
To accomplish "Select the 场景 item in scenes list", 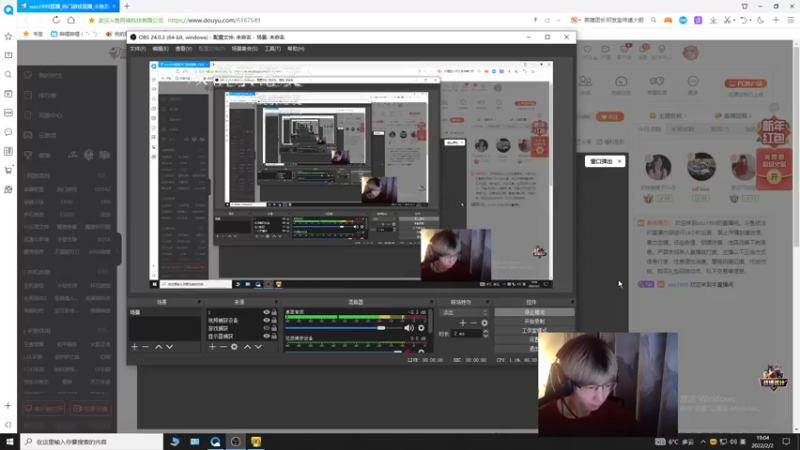I will click(x=164, y=312).
